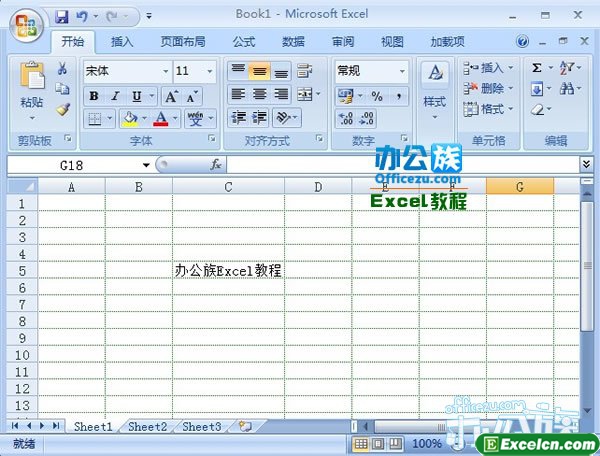
Task: Toggle Underline formatting
Action: point(137,96)
